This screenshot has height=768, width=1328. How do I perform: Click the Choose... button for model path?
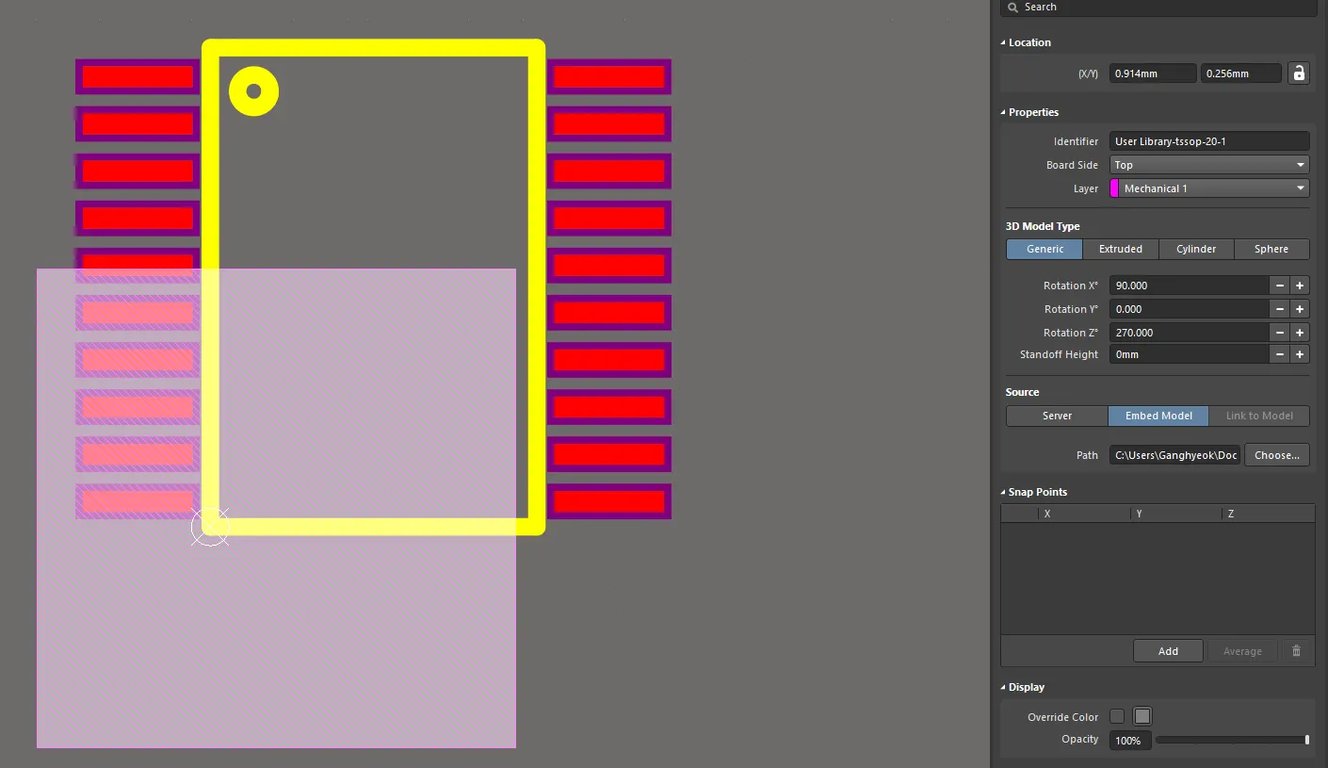pyautogui.click(x=1277, y=455)
